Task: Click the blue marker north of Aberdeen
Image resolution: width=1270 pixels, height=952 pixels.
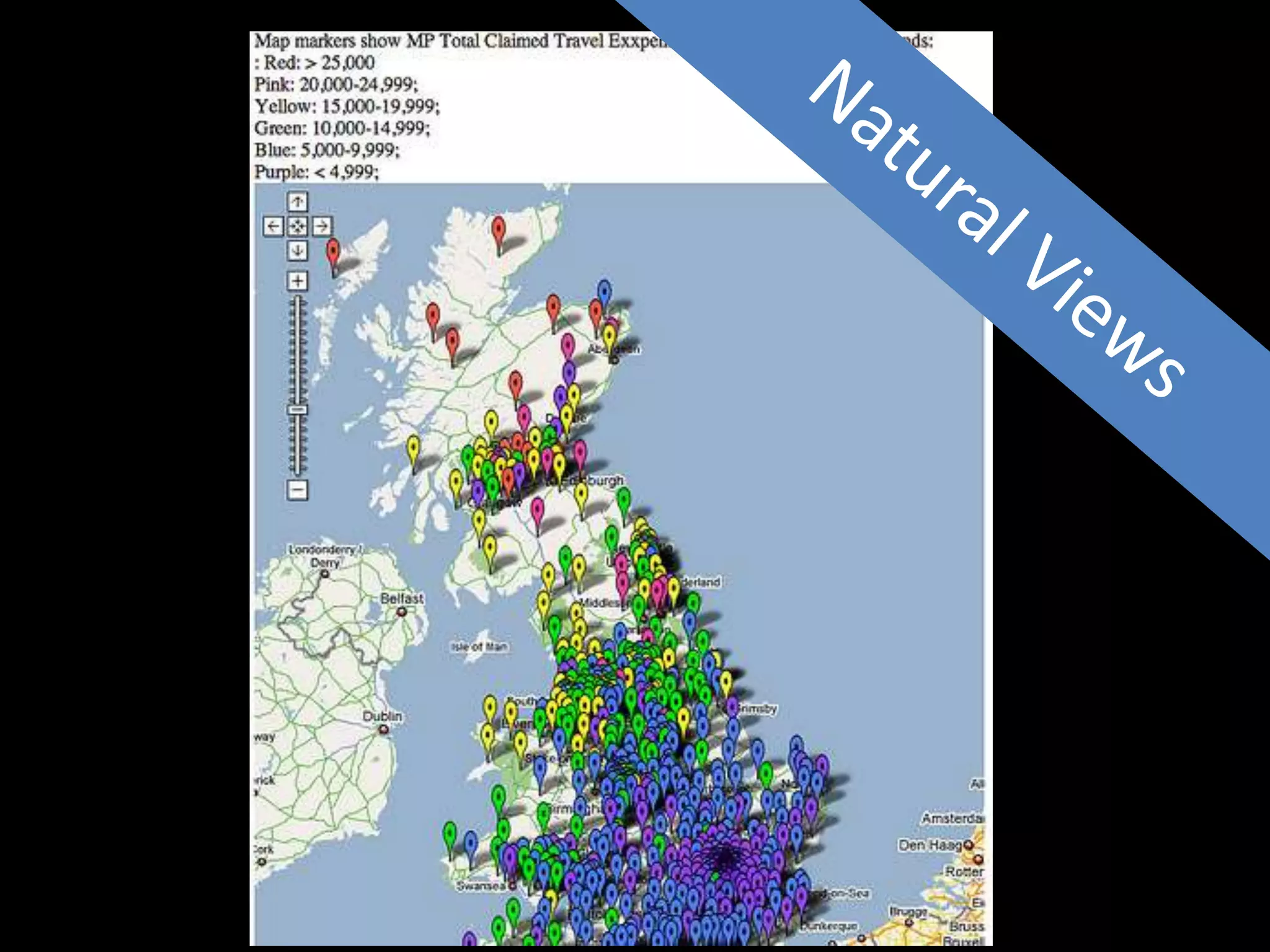Action: coord(604,291)
